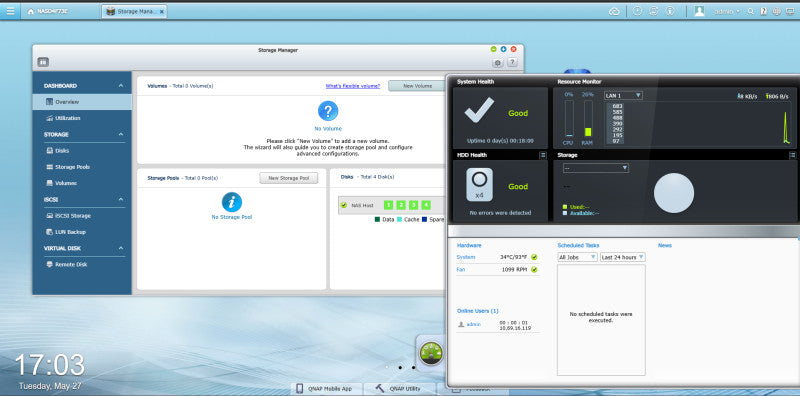Screen dimensions: 800x396
Task: Click the No Volume question icon
Action: [x=328, y=111]
